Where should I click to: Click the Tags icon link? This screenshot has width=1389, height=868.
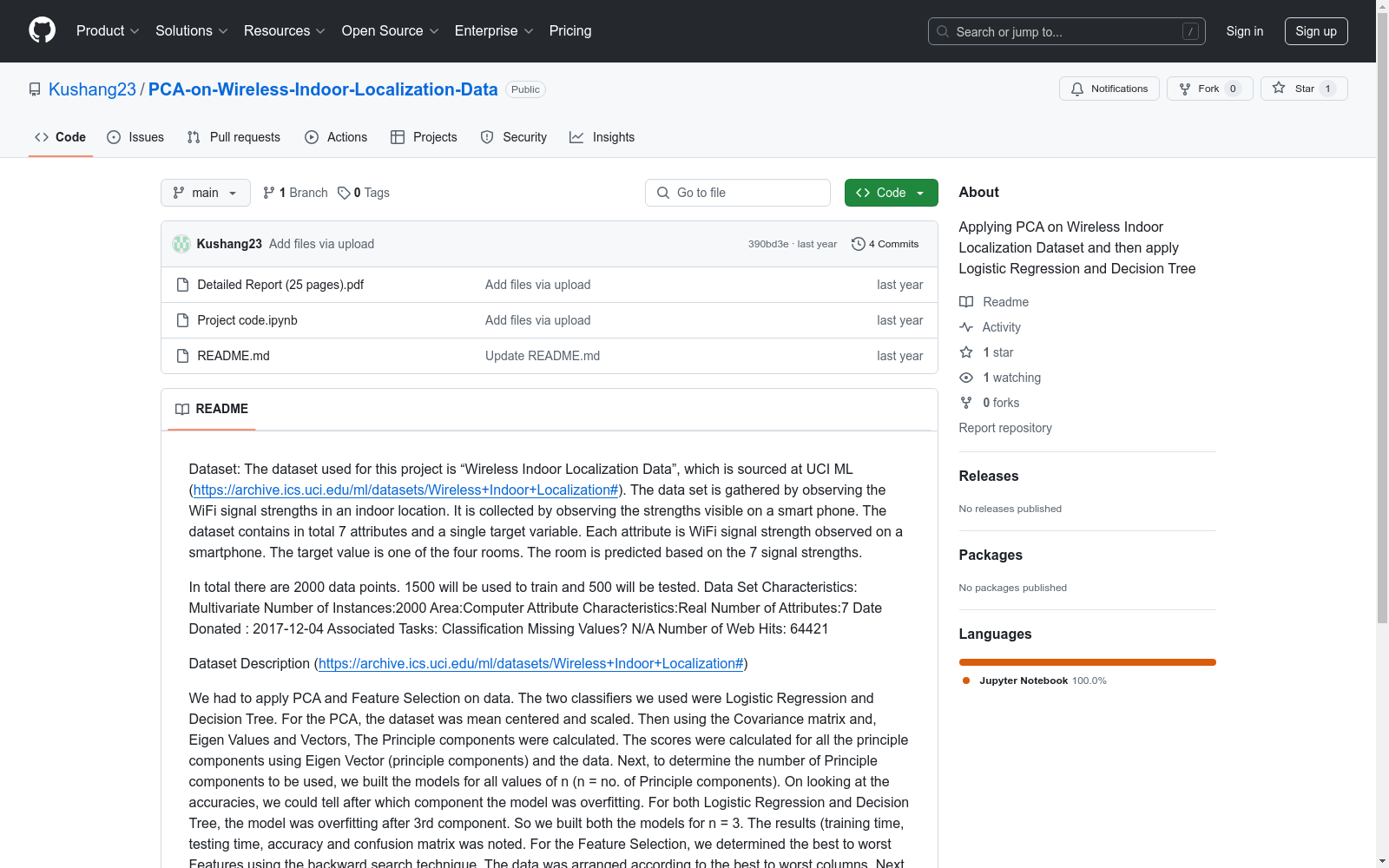pos(344,193)
